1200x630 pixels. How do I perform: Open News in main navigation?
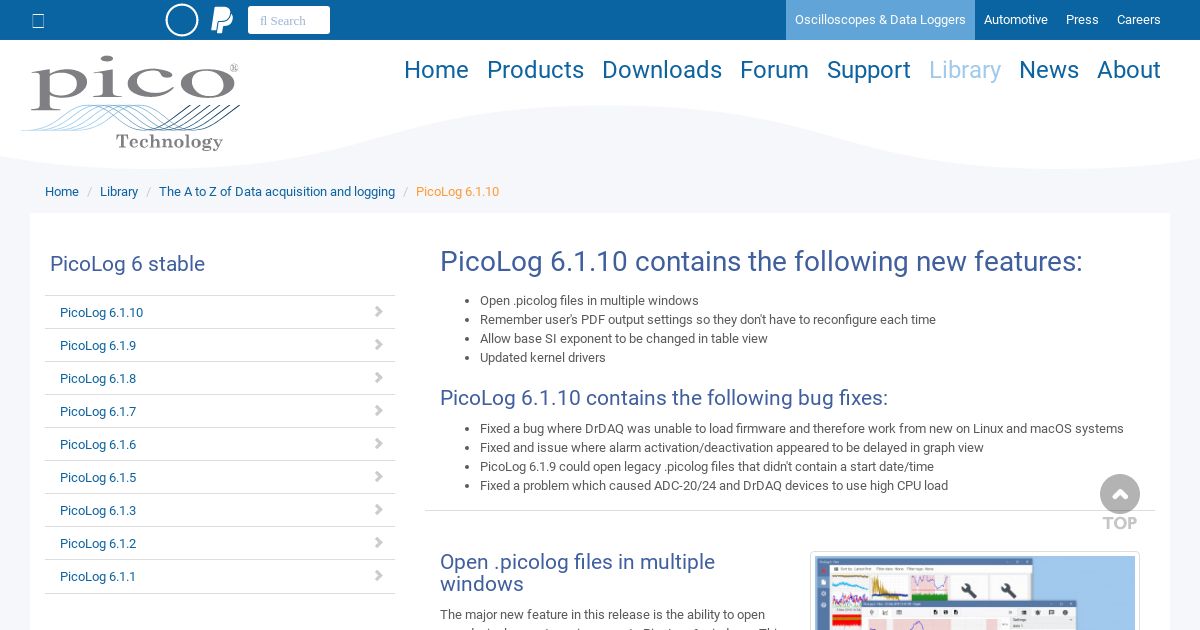(1049, 70)
